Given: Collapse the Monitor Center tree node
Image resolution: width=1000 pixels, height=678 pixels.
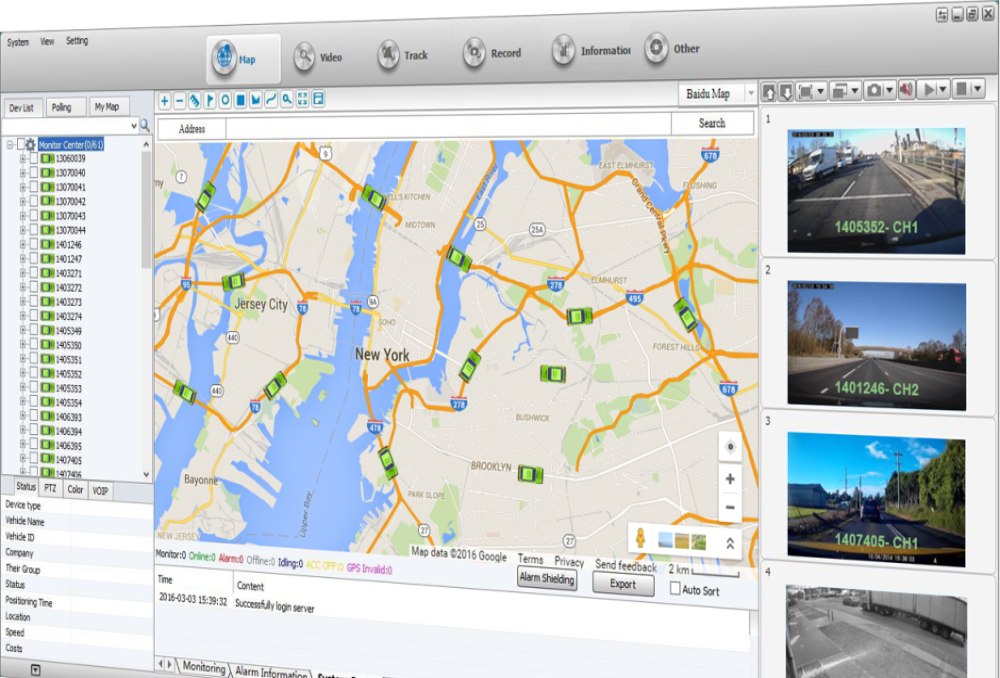Looking at the screenshot, I should 10,145.
